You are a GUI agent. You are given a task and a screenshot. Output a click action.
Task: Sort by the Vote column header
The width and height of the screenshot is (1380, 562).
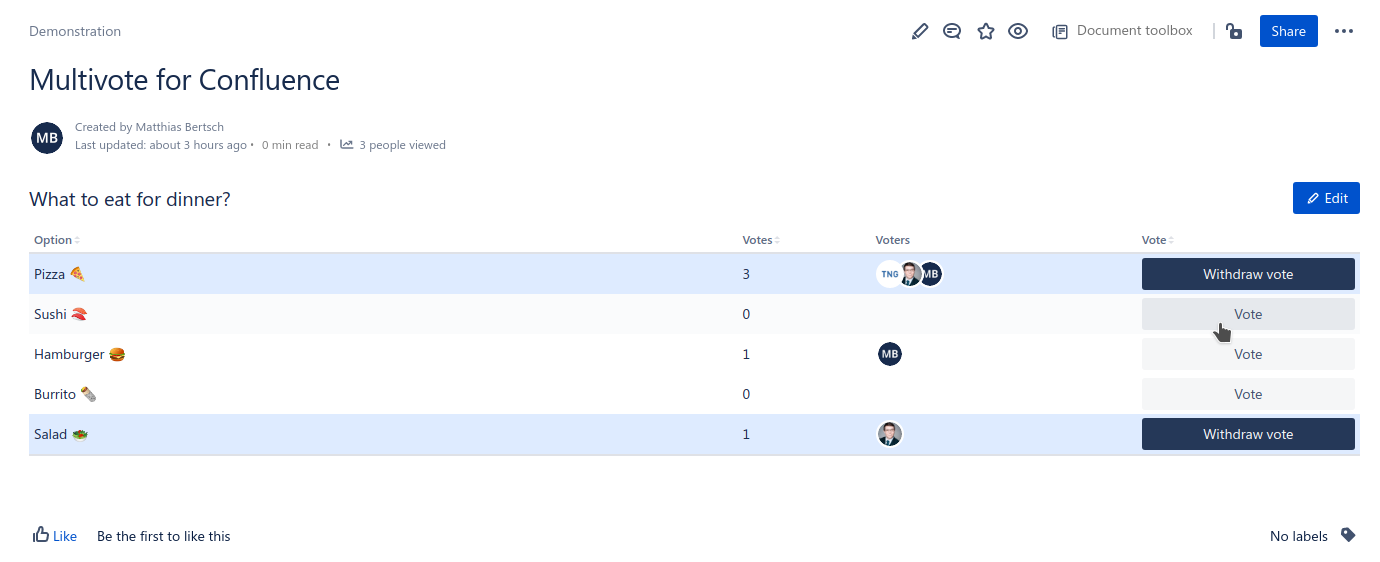click(1156, 240)
